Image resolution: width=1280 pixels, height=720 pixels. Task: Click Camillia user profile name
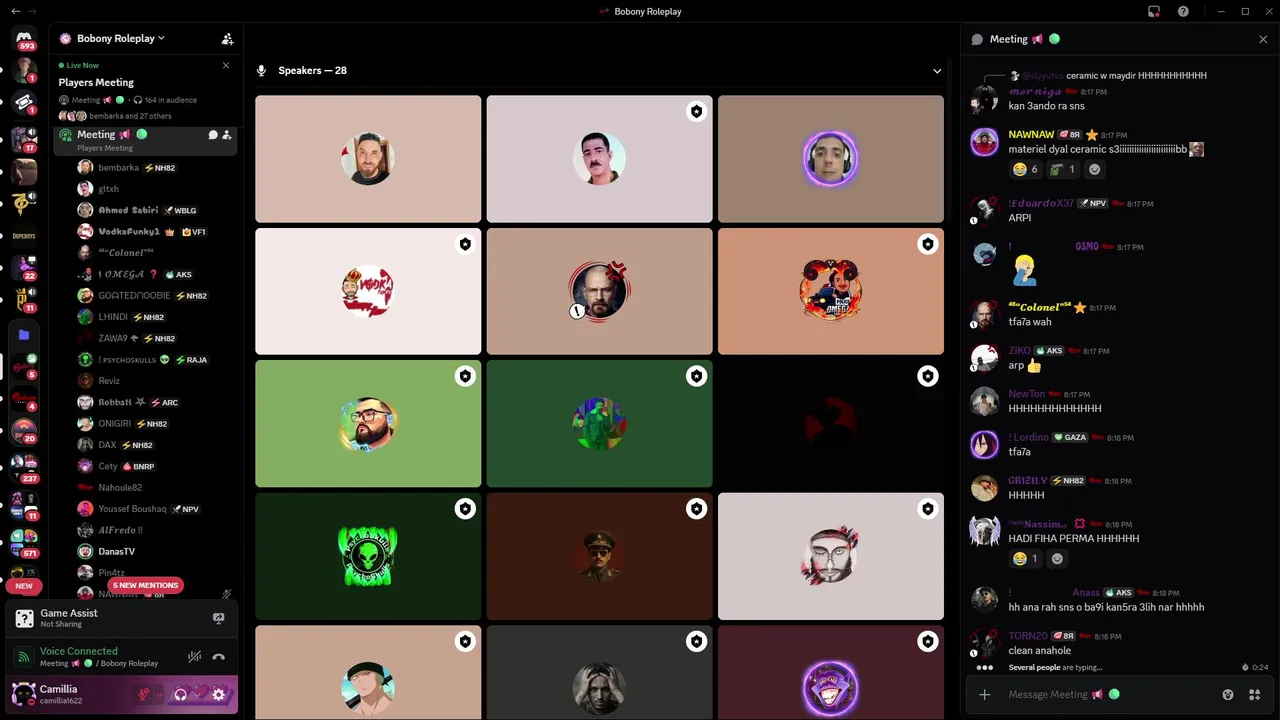[58, 689]
